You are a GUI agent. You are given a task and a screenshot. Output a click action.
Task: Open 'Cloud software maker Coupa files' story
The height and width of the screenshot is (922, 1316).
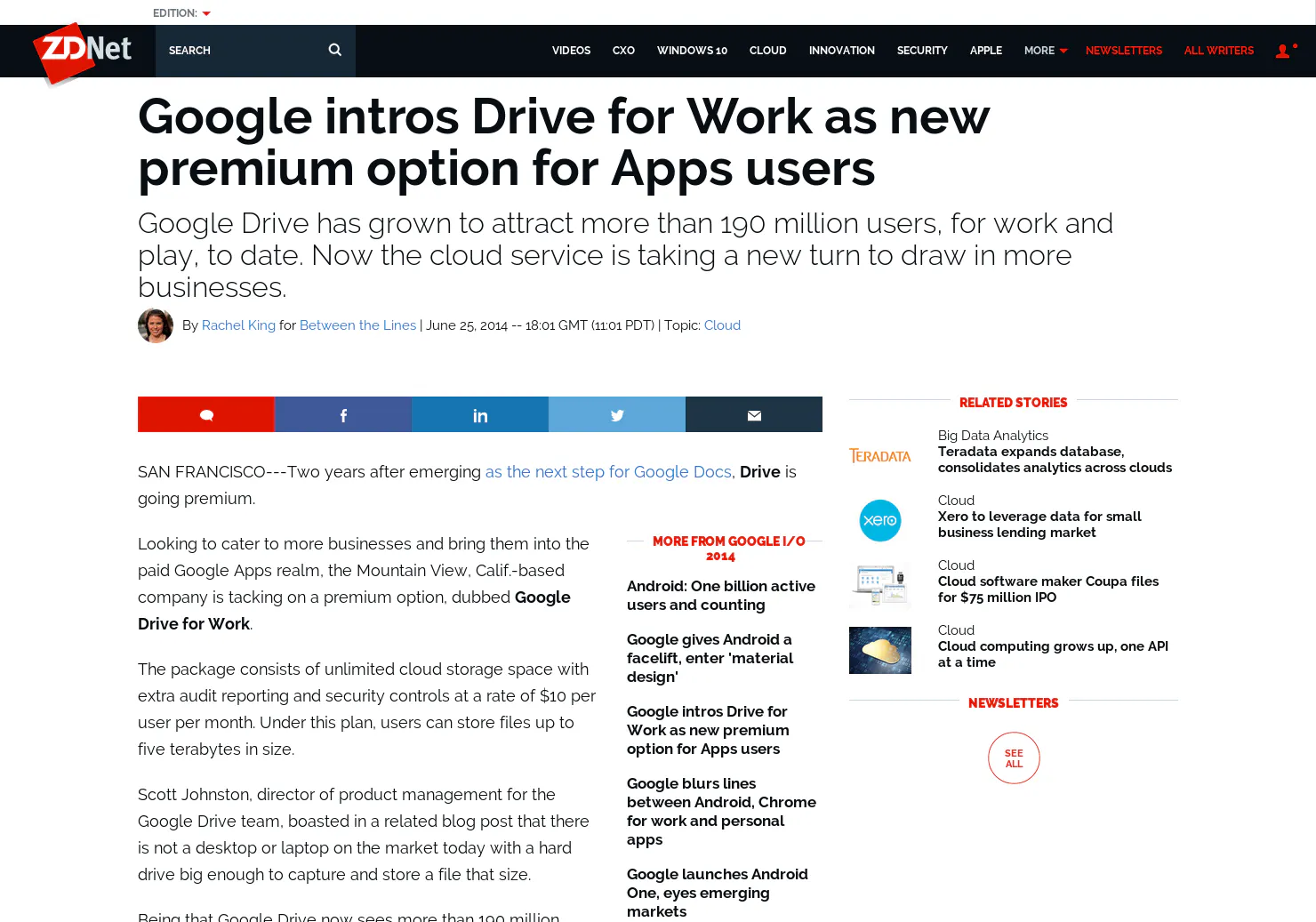pyautogui.click(x=1048, y=589)
